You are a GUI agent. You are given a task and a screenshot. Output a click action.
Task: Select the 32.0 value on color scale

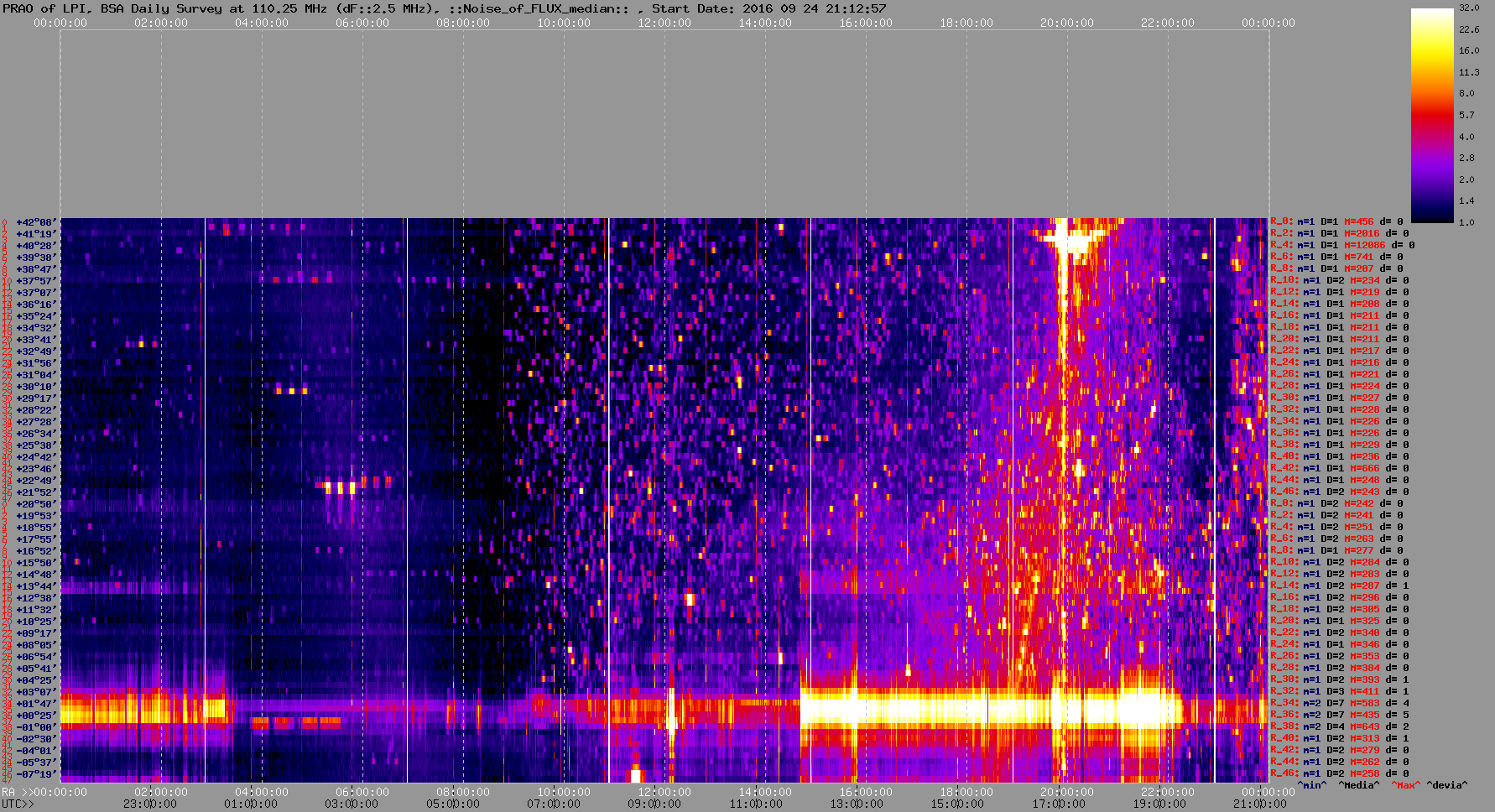1469,8
